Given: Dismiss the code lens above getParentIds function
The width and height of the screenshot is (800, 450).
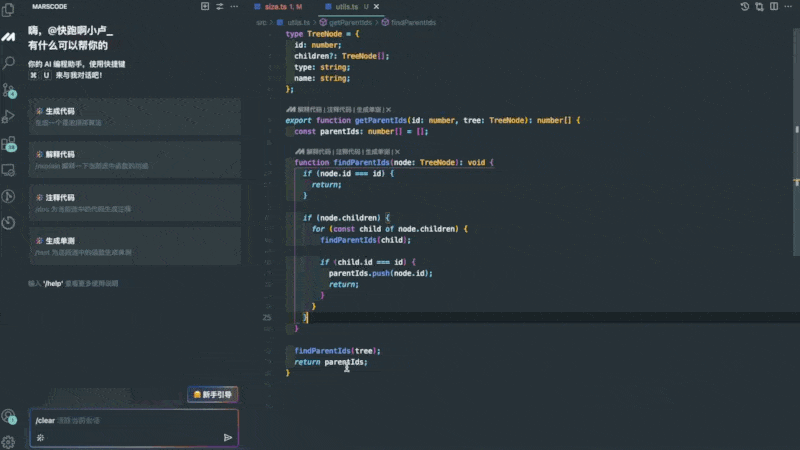Looking at the screenshot, I should (x=388, y=110).
